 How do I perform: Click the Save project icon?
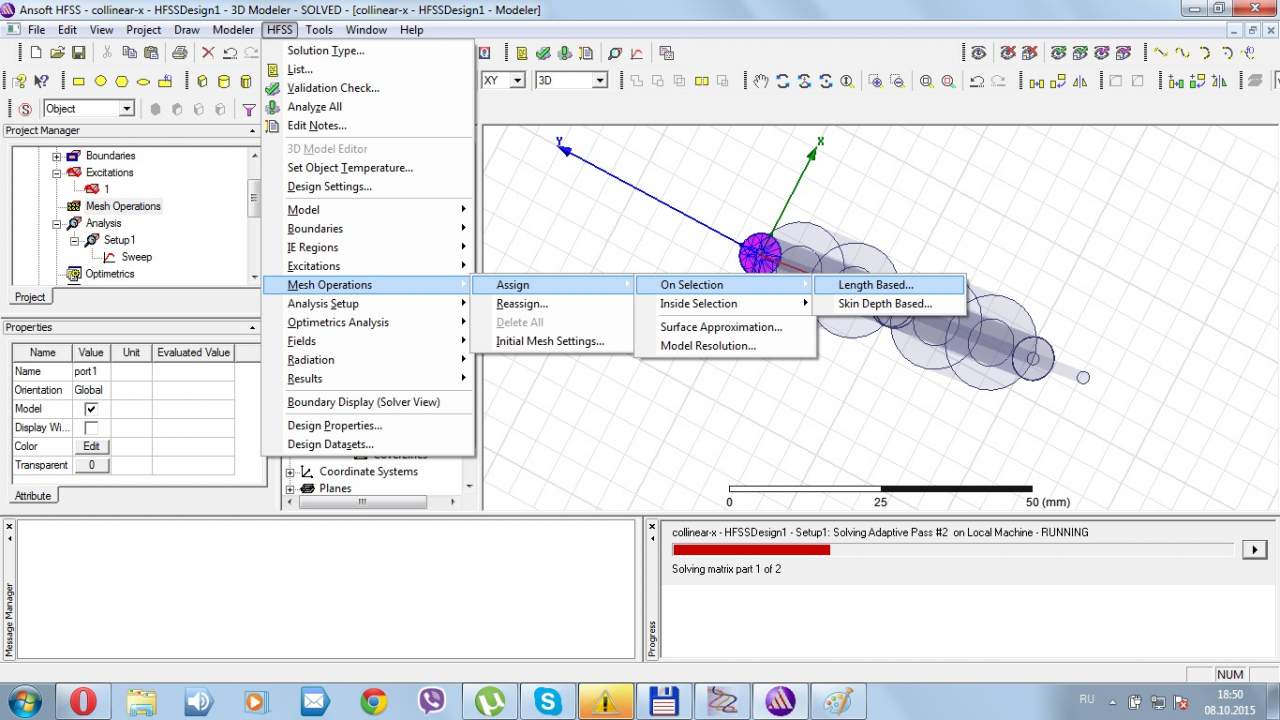(x=79, y=53)
